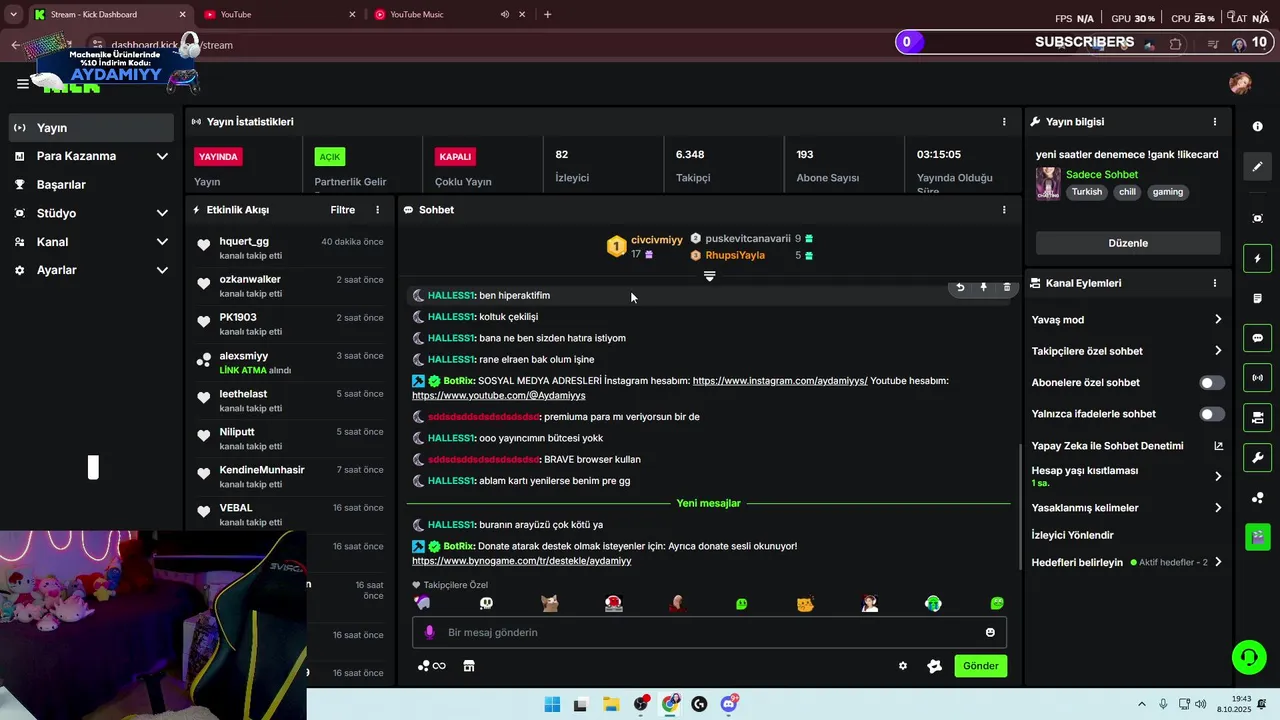
Task: Click the Sadece Sohbet category thumbnail
Action: (x=1048, y=183)
